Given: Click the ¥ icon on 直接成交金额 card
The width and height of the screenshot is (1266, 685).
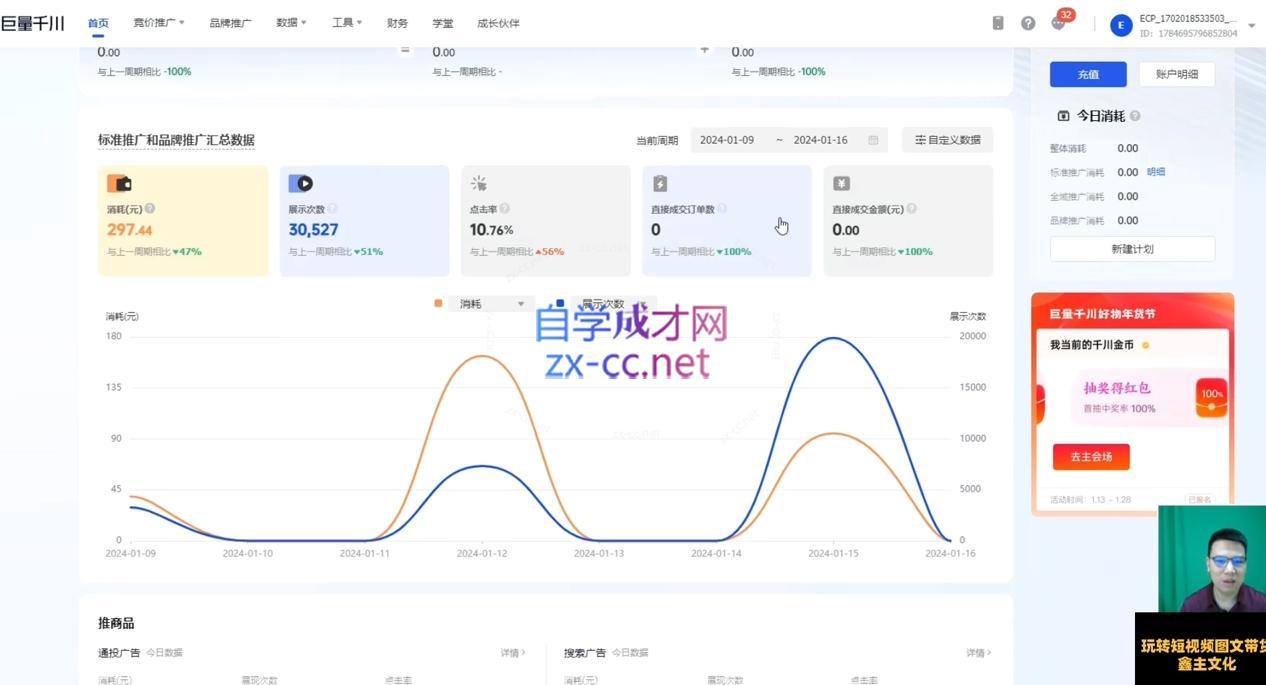Looking at the screenshot, I should [839, 183].
